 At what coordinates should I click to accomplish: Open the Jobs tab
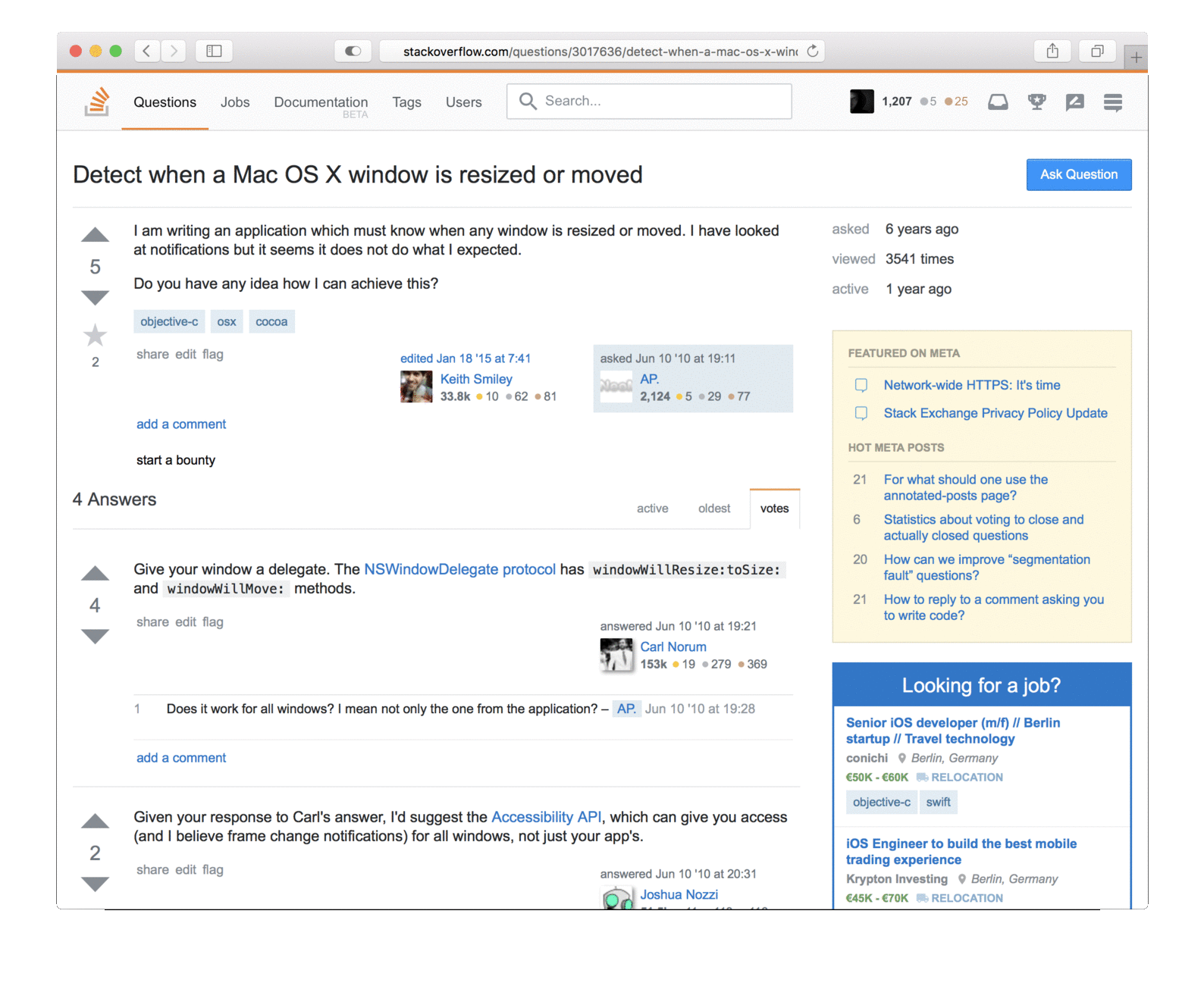[x=235, y=102]
